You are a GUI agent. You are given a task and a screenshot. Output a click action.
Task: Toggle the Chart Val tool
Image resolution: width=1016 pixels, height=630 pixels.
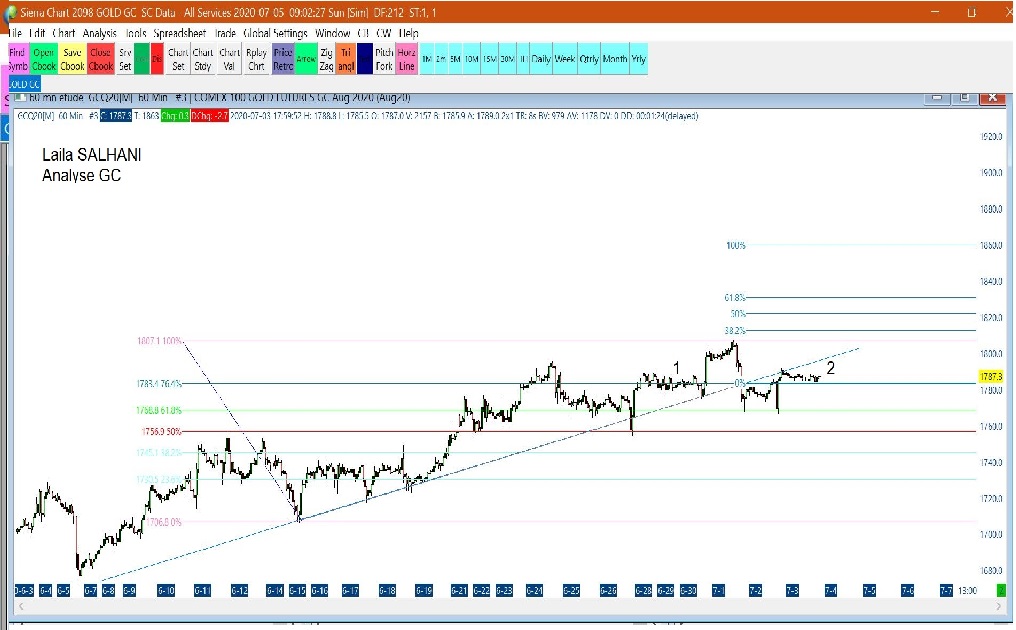[229, 59]
